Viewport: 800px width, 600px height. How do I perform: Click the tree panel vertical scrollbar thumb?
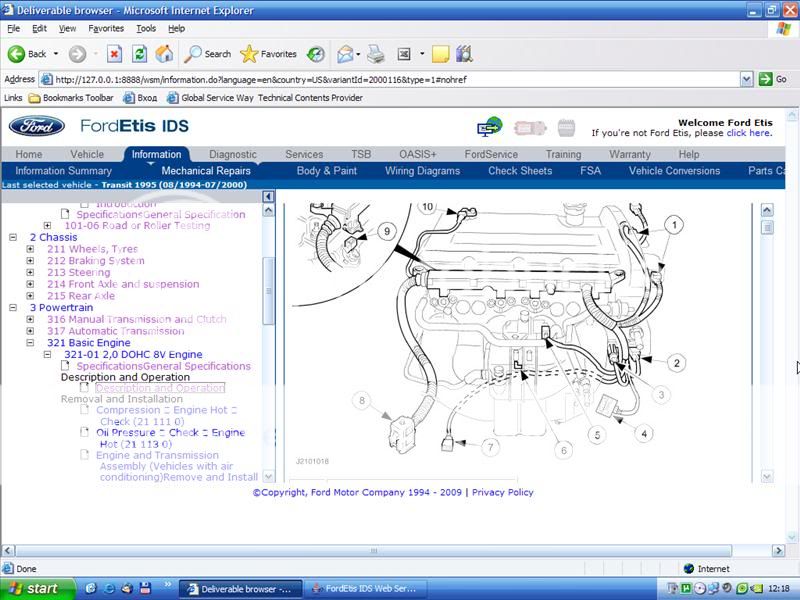coord(268,291)
